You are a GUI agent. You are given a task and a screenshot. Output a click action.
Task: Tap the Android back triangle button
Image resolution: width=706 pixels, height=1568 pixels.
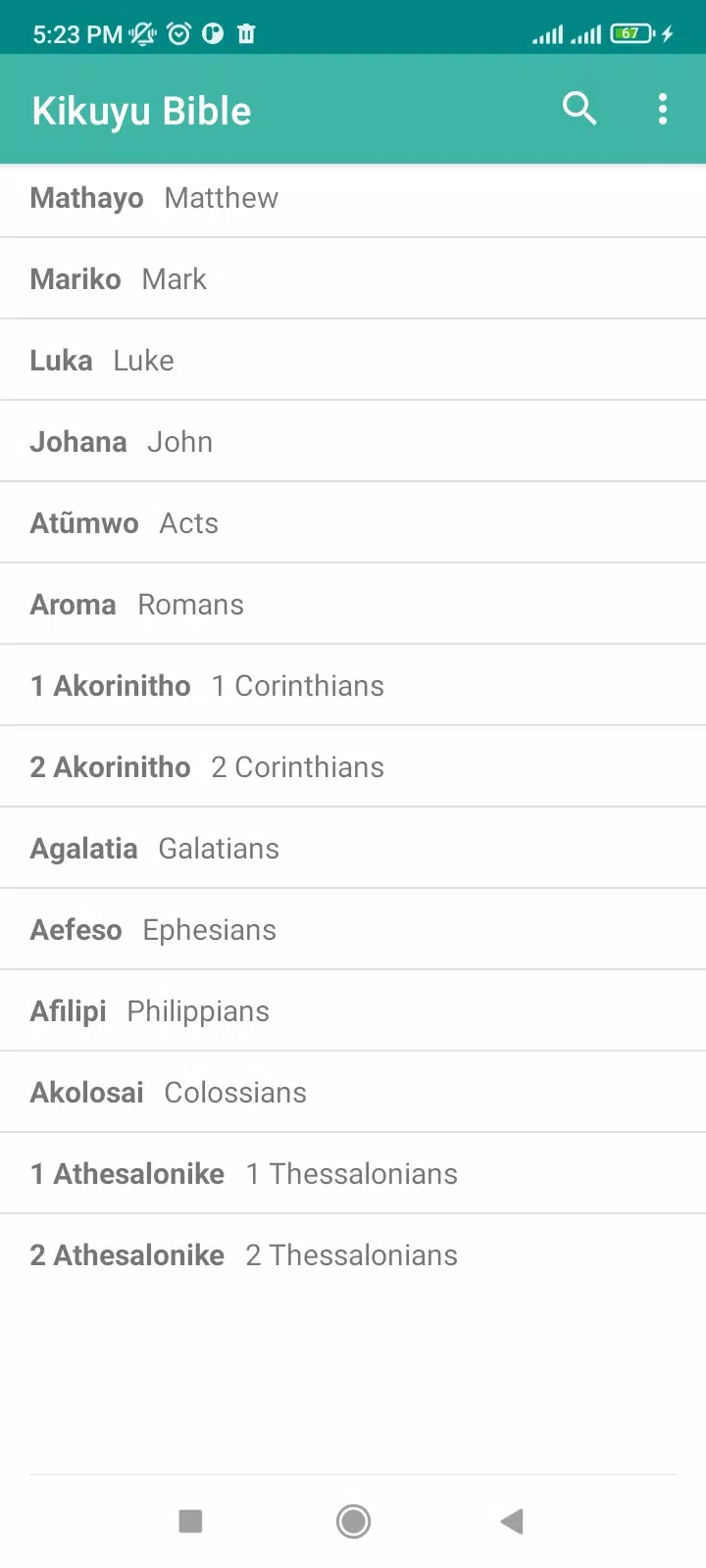coord(512,1521)
